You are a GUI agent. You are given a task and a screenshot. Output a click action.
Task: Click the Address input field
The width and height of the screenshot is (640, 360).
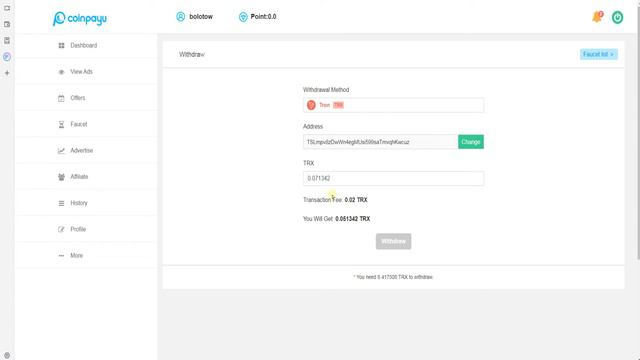click(x=380, y=142)
